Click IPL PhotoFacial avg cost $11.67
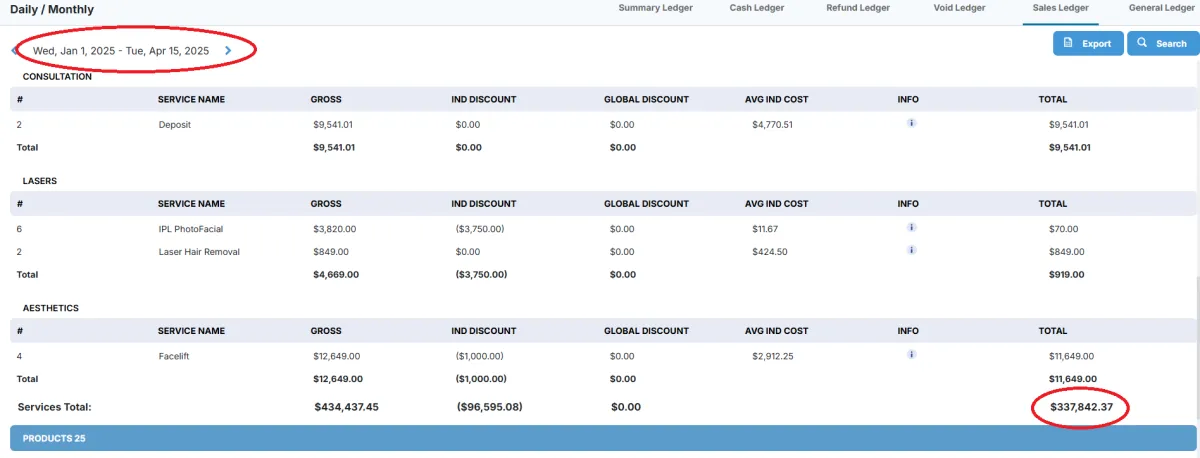Image resolution: width=1200 pixels, height=458 pixels. (766, 229)
